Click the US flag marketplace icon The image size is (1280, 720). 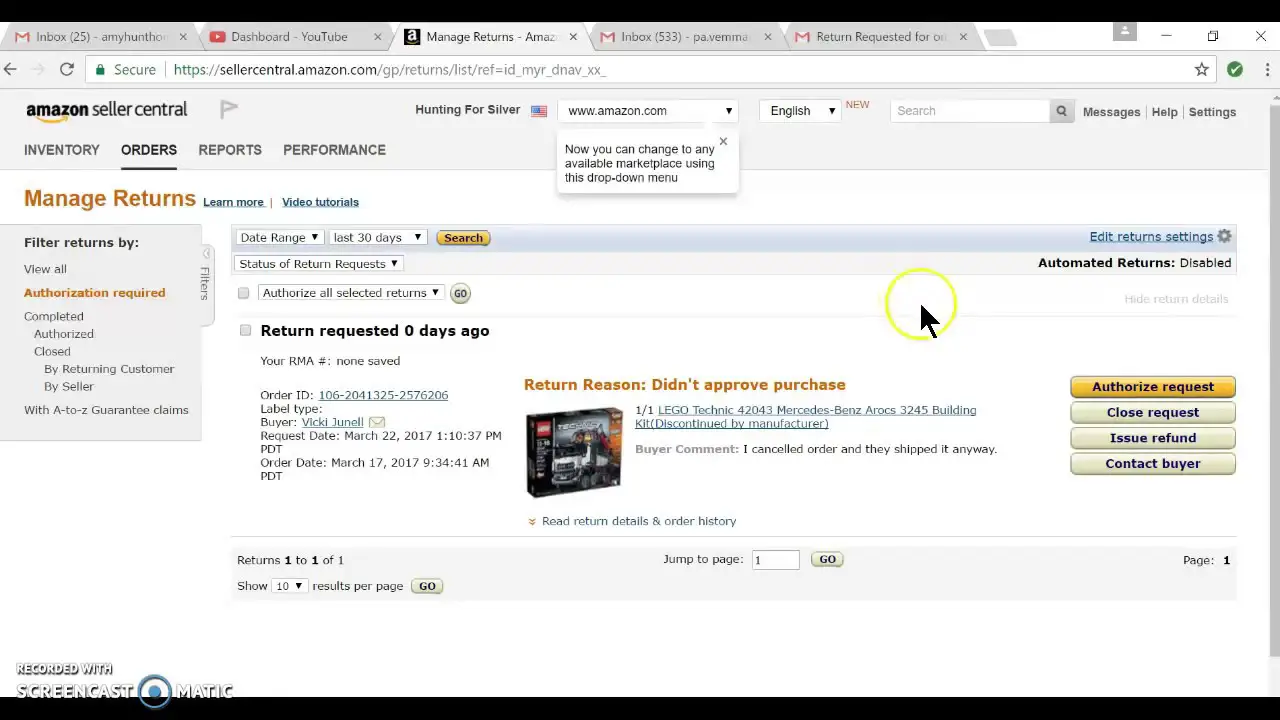[x=539, y=111]
